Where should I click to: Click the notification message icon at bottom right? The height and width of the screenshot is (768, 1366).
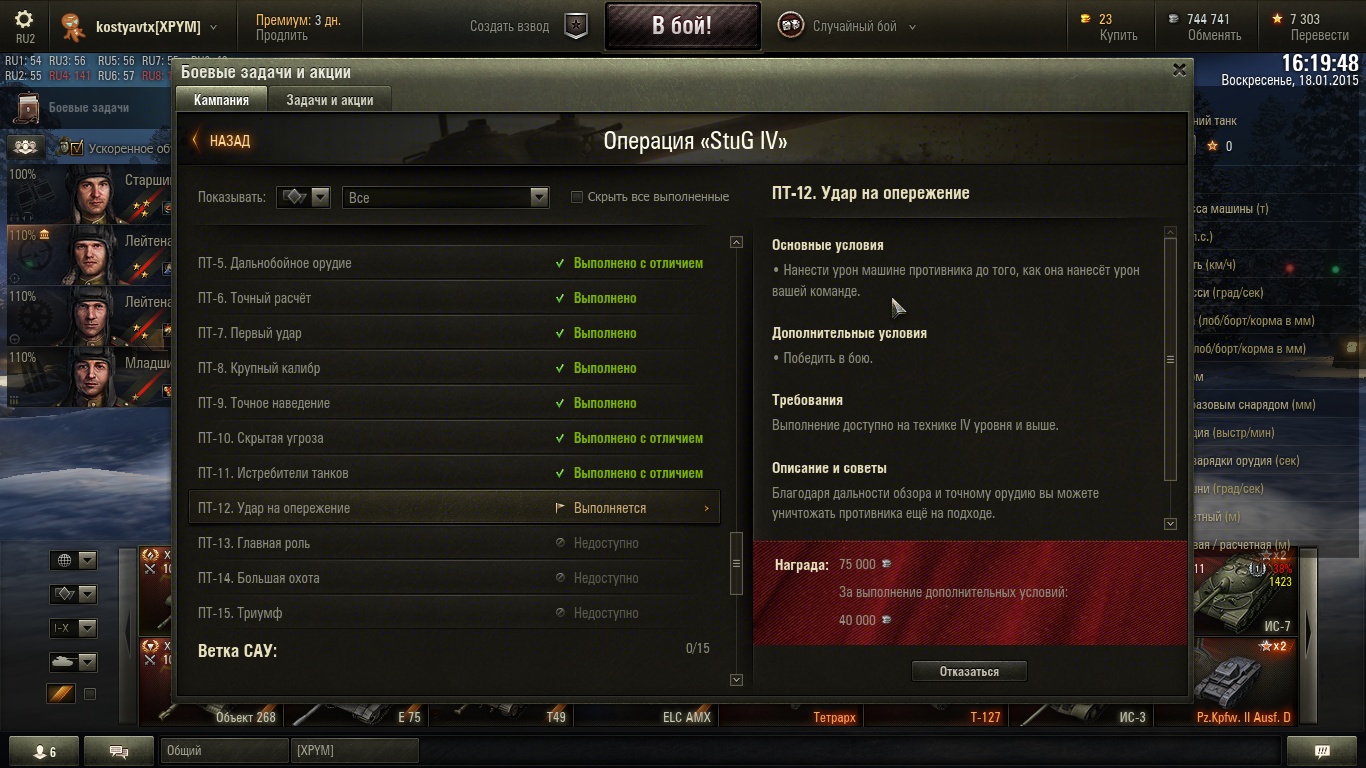[x=1322, y=751]
